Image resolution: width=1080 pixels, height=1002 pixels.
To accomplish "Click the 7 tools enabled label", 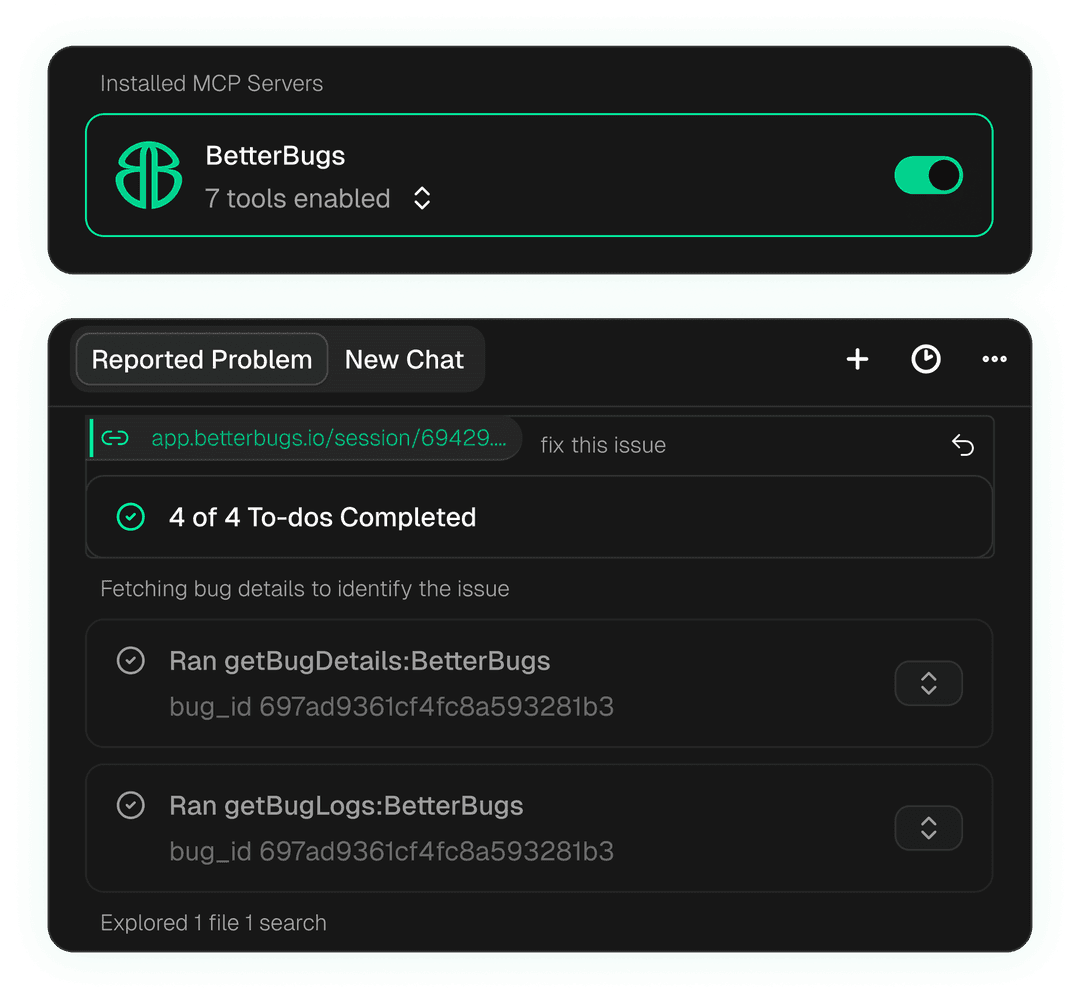I will click(x=298, y=198).
